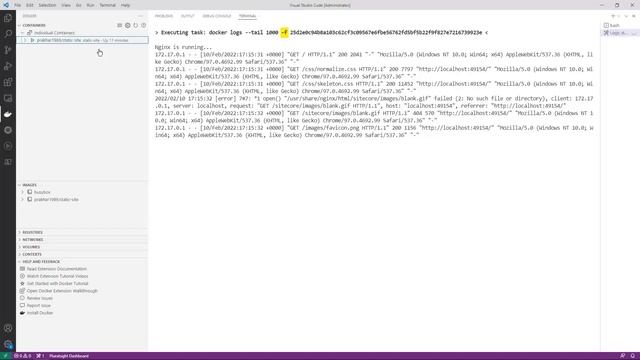Open the Extensions view

(8, 82)
